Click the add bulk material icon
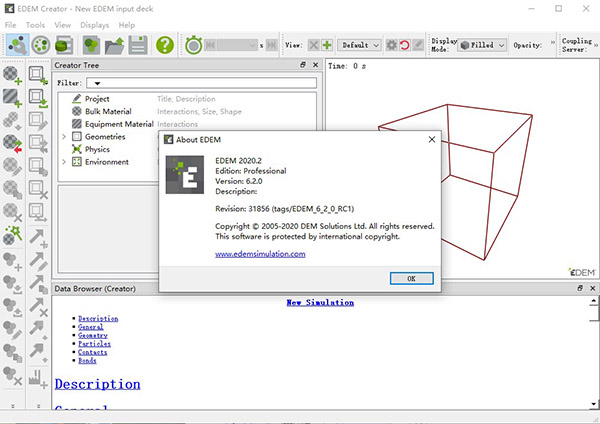The height and width of the screenshot is (424, 600). [13, 75]
